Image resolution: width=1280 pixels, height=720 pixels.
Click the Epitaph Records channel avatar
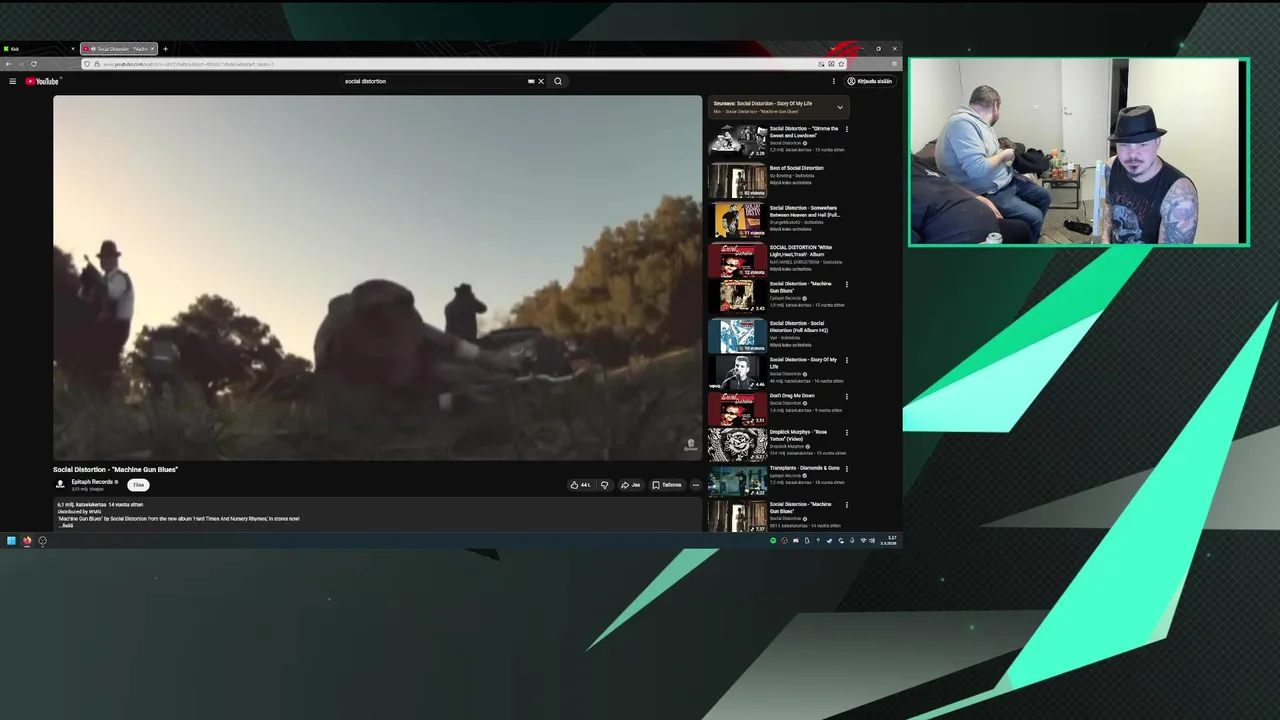[x=60, y=485]
